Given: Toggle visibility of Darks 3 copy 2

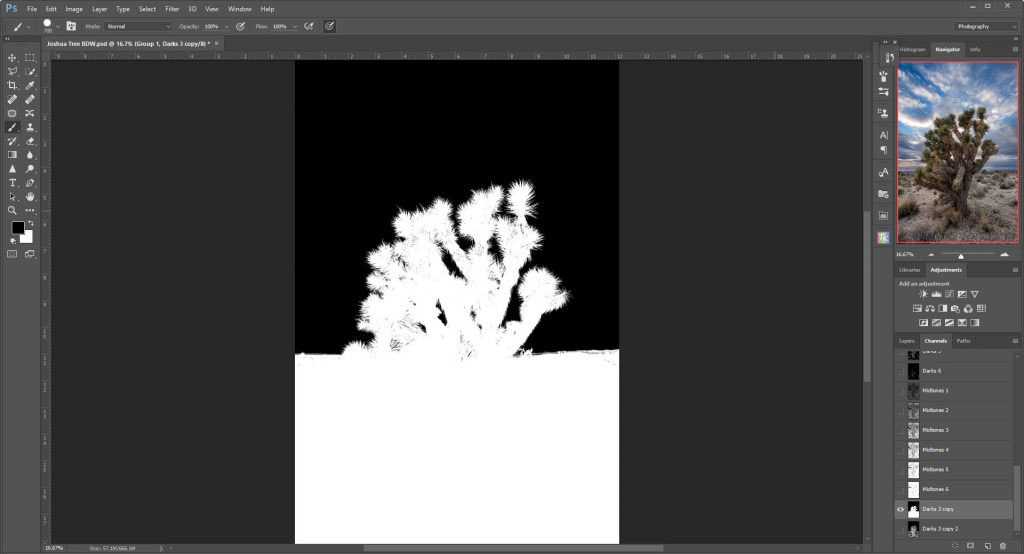Looking at the screenshot, I should 900,528.
